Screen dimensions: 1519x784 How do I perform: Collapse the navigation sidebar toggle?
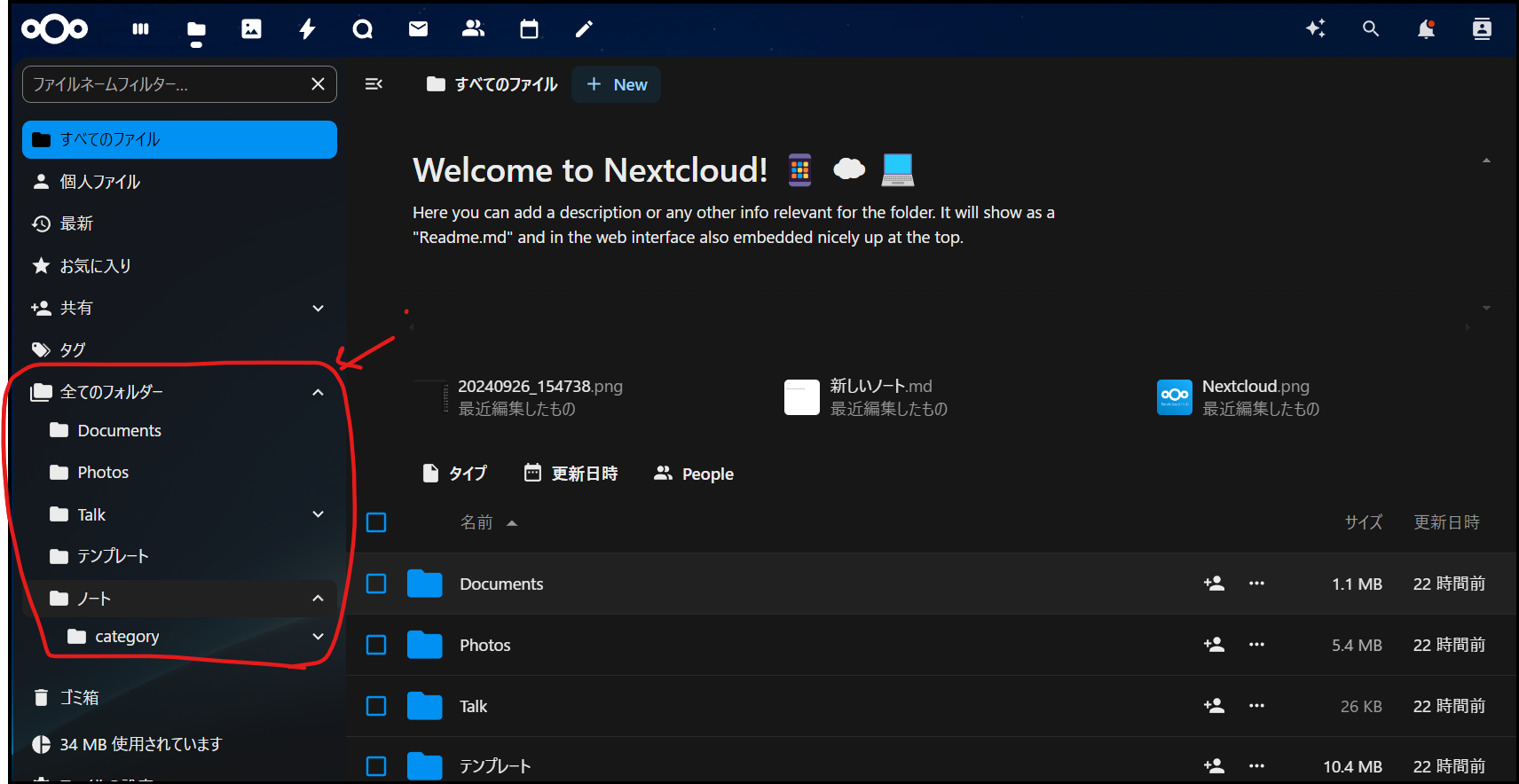pos(374,84)
